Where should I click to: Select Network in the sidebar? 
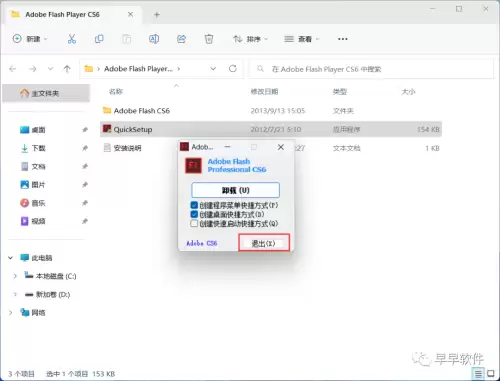point(33,312)
